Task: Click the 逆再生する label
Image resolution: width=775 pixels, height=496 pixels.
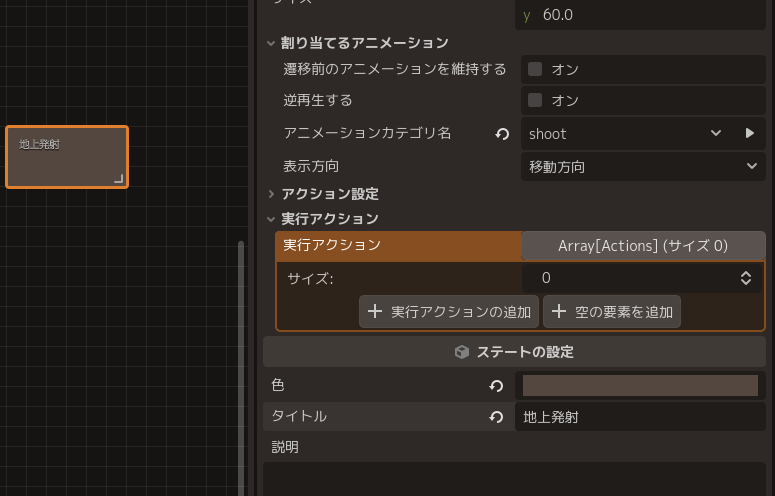Action: coord(318,100)
